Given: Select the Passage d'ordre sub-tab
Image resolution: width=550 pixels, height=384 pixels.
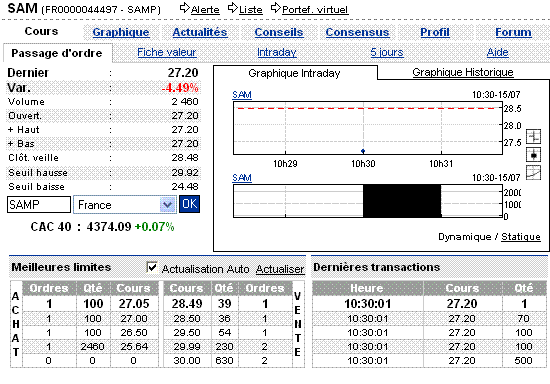Looking at the screenshot, I should [x=57, y=53].
